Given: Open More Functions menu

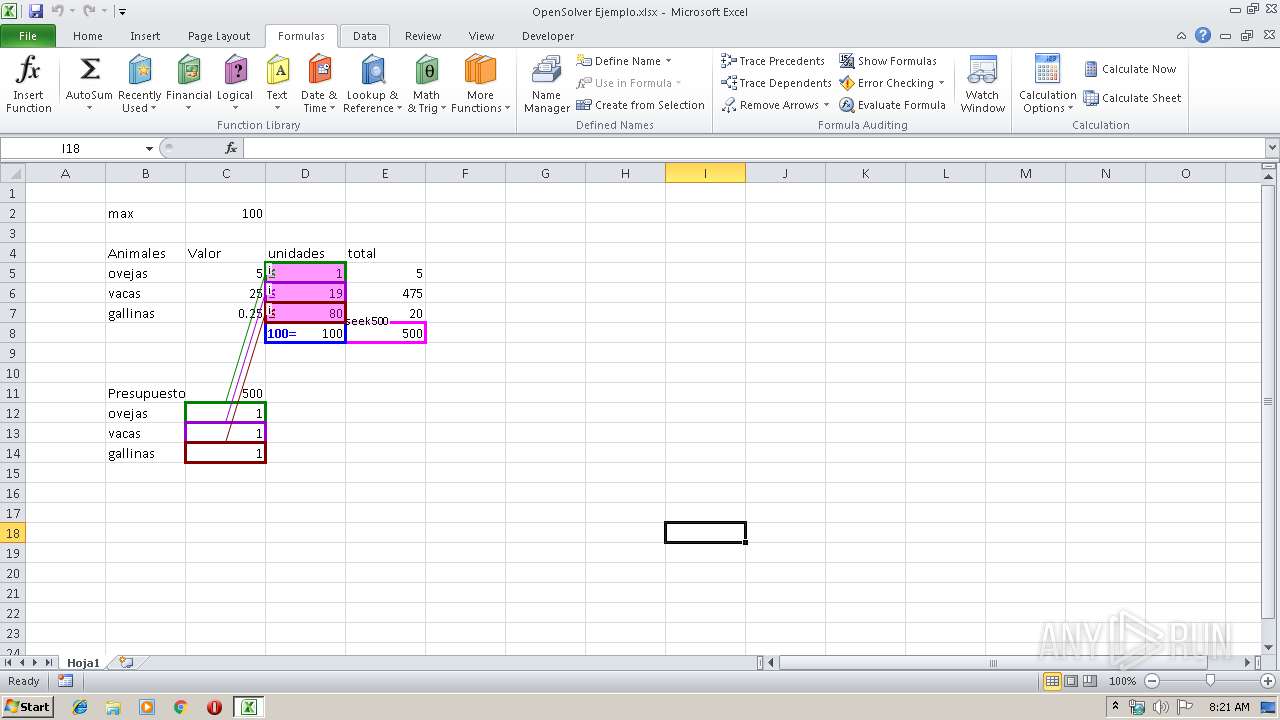Looking at the screenshot, I should [x=481, y=84].
